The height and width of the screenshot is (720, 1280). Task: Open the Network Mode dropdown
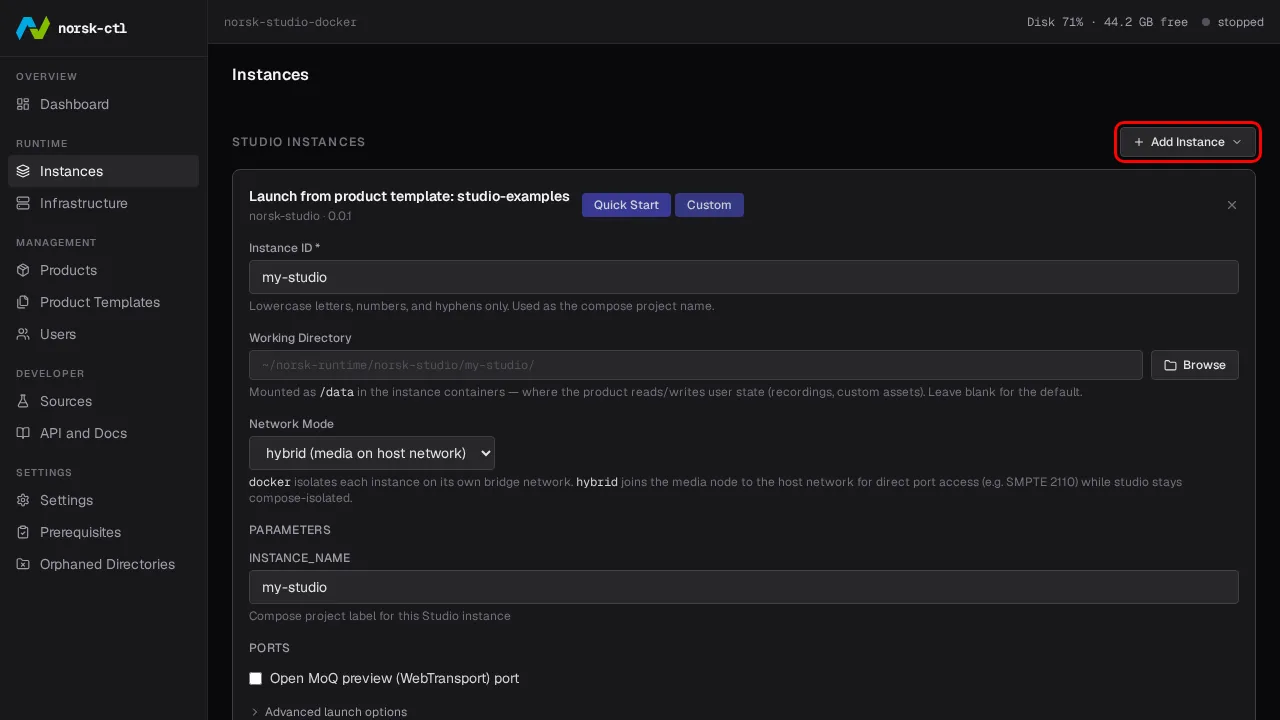click(372, 453)
